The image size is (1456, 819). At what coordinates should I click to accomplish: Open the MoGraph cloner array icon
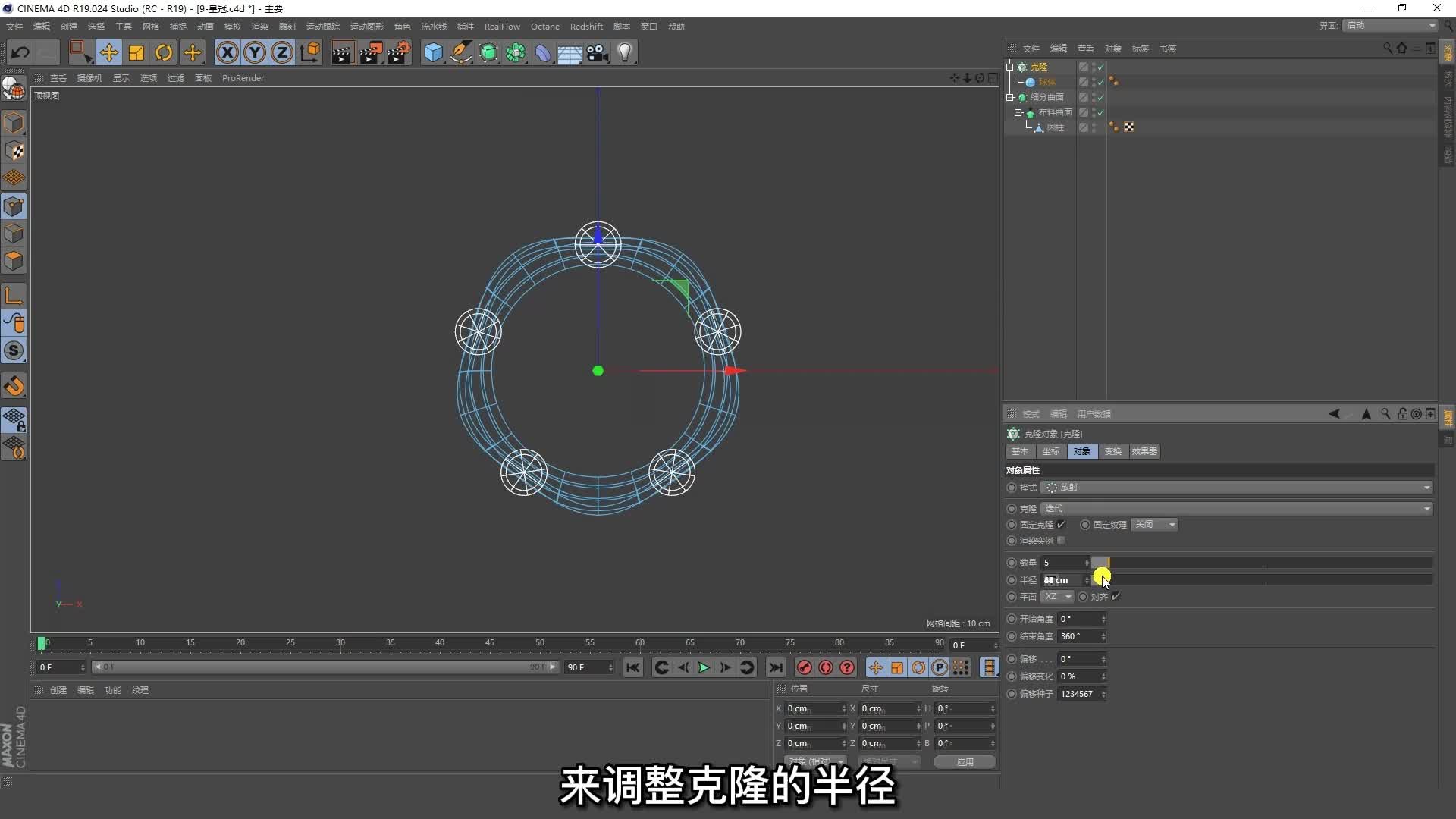tap(516, 52)
